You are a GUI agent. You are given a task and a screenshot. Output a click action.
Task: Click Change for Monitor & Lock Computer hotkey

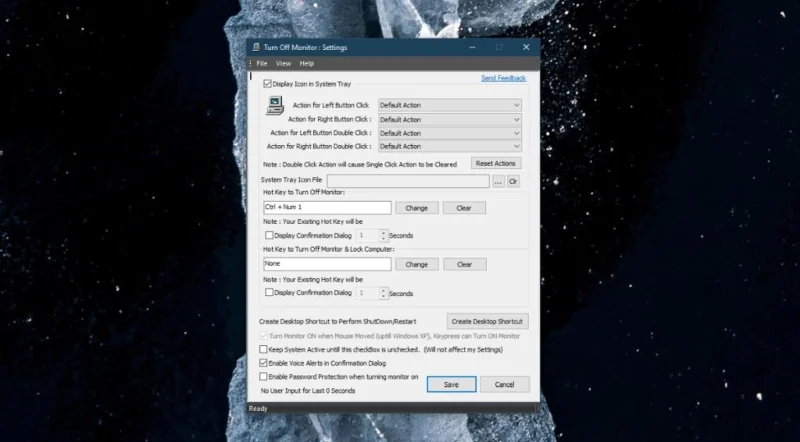(x=416, y=264)
